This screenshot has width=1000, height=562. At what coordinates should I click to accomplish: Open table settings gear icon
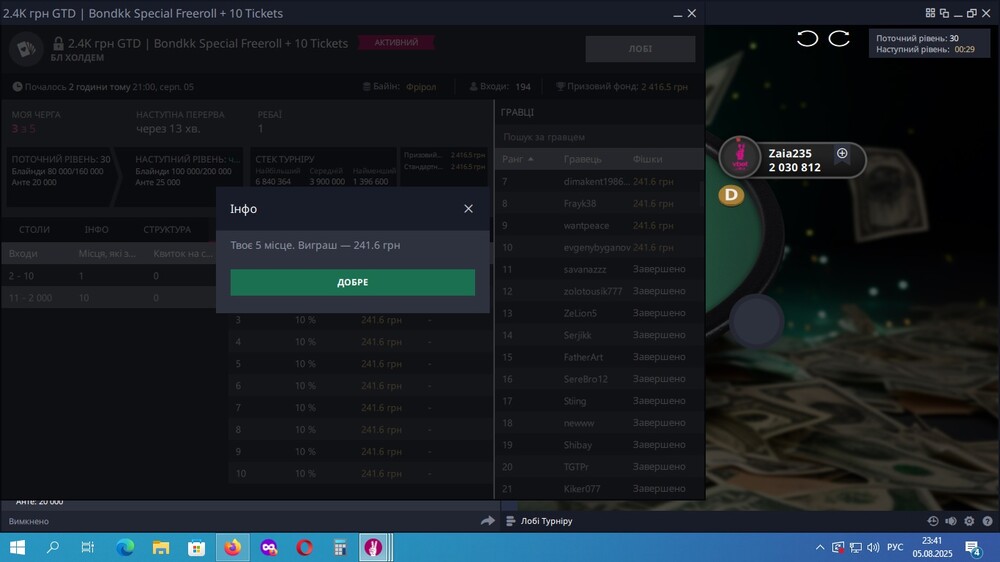coord(969,521)
